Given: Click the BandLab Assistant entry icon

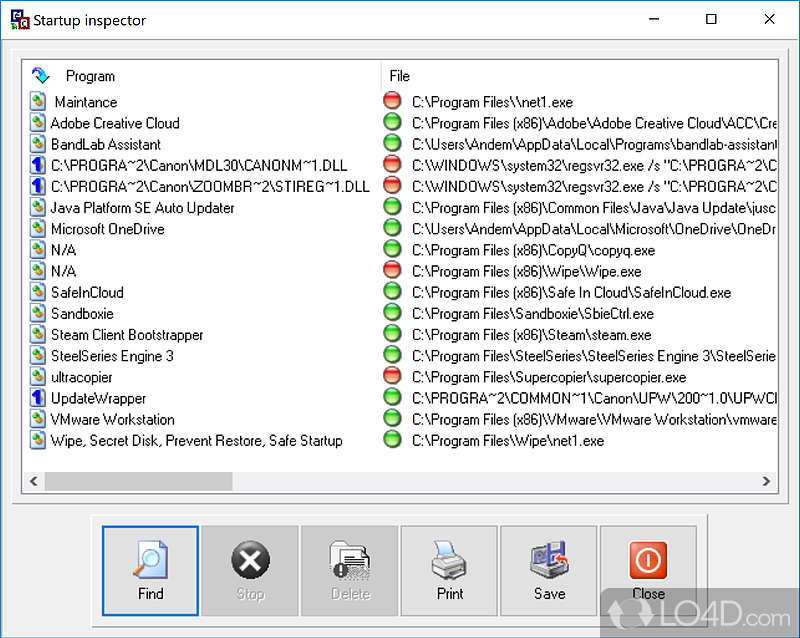Looking at the screenshot, I should coord(37,144).
